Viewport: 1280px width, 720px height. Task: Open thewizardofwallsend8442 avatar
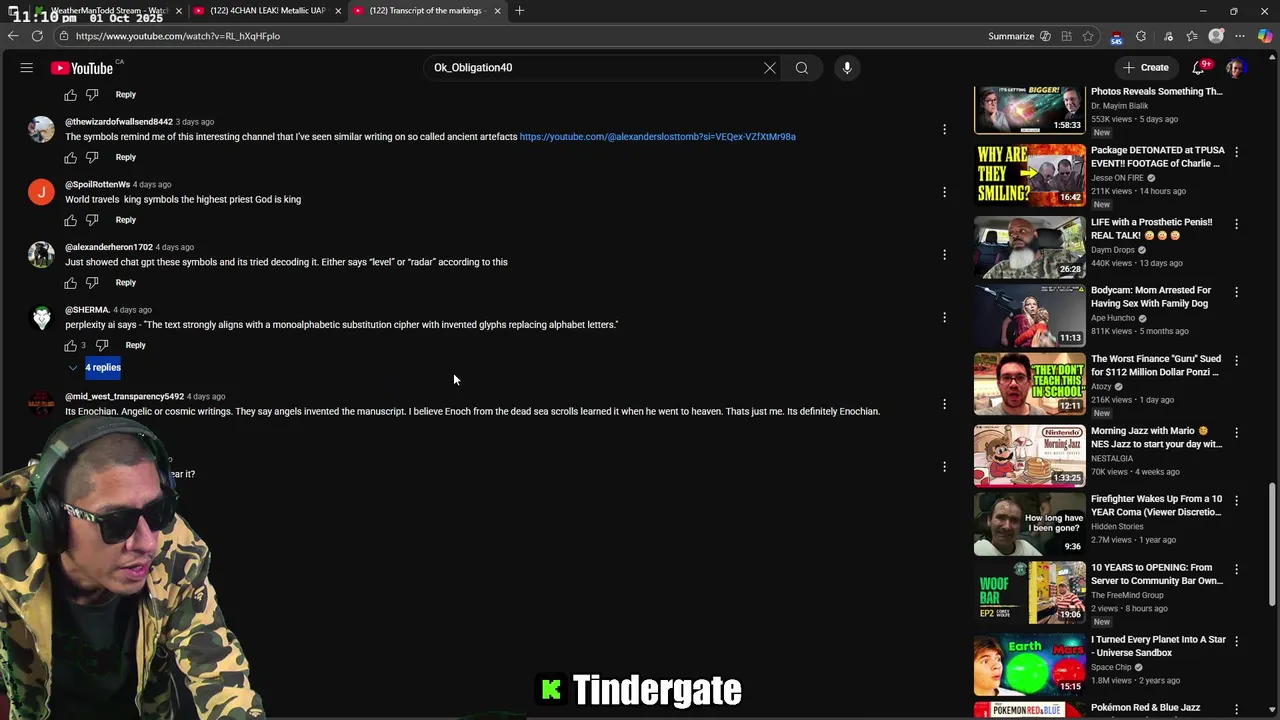click(x=41, y=129)
